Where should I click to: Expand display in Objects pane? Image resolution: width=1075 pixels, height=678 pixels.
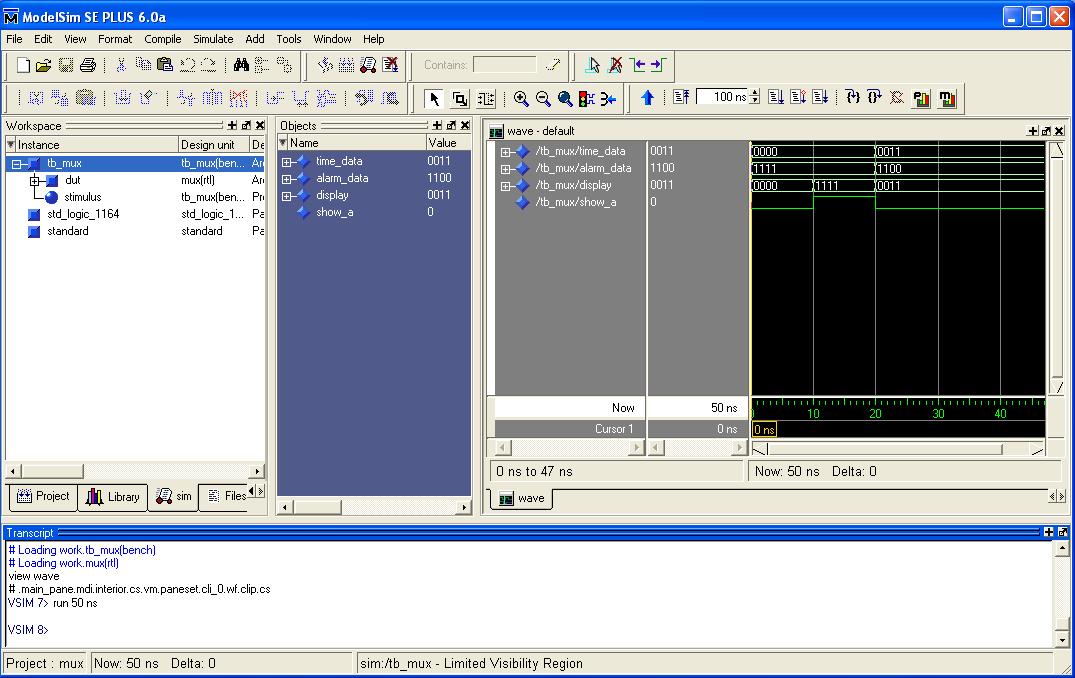[287, 196]
